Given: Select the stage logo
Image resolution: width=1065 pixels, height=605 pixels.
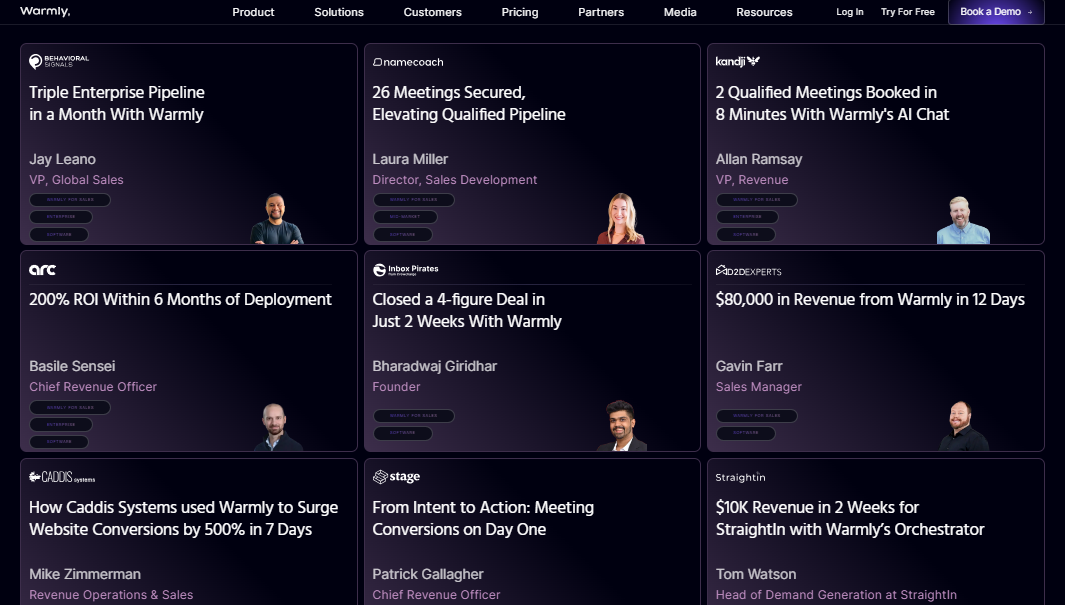Looking at the screenshot, I should [396, 477].
